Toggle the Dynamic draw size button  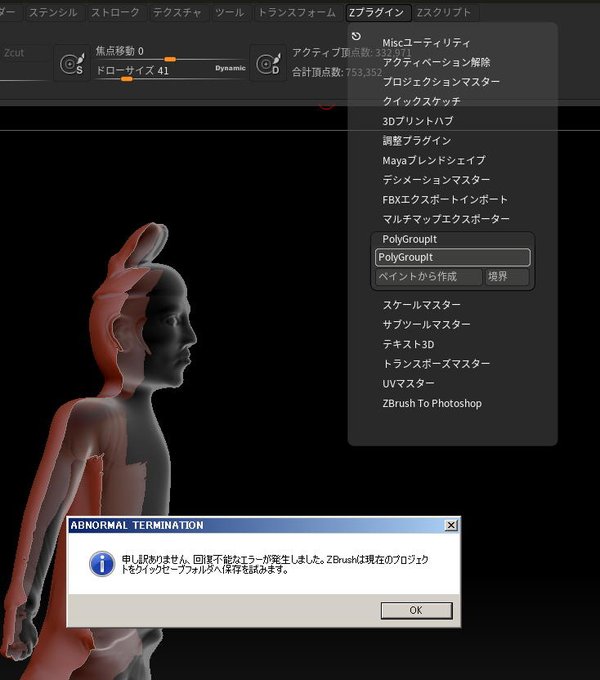click(x=230, y=68)
